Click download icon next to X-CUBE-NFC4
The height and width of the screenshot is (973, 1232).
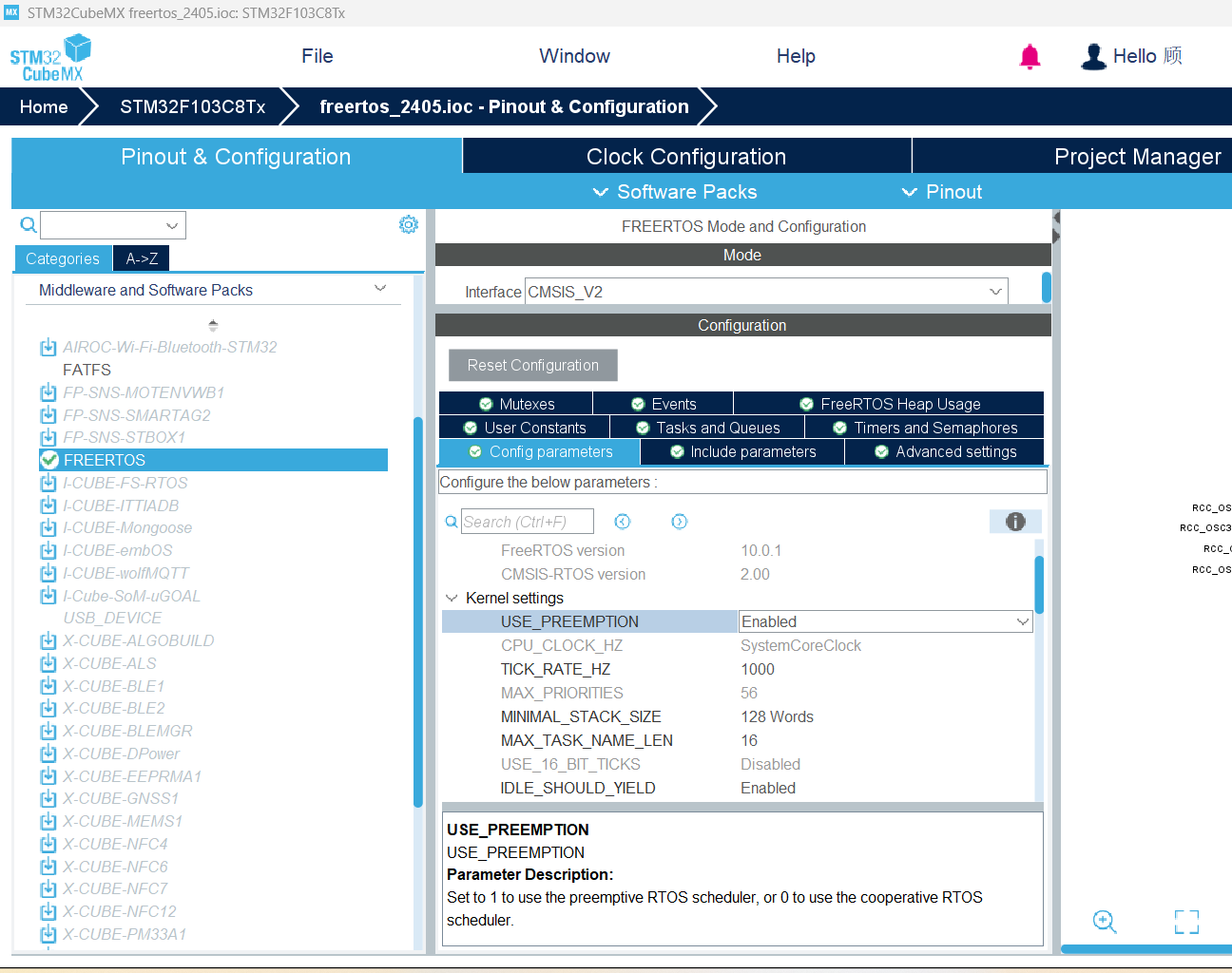48,844
